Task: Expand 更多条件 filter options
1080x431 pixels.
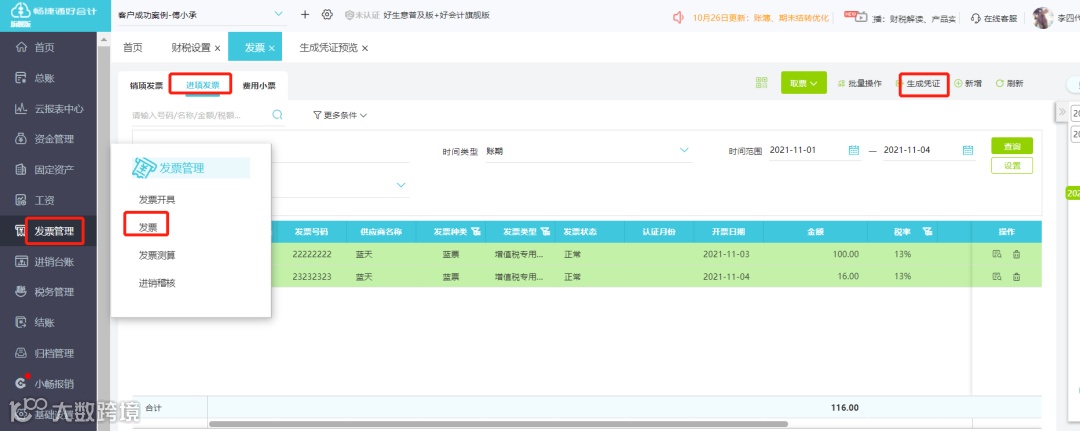Action: tap(340, 116)
